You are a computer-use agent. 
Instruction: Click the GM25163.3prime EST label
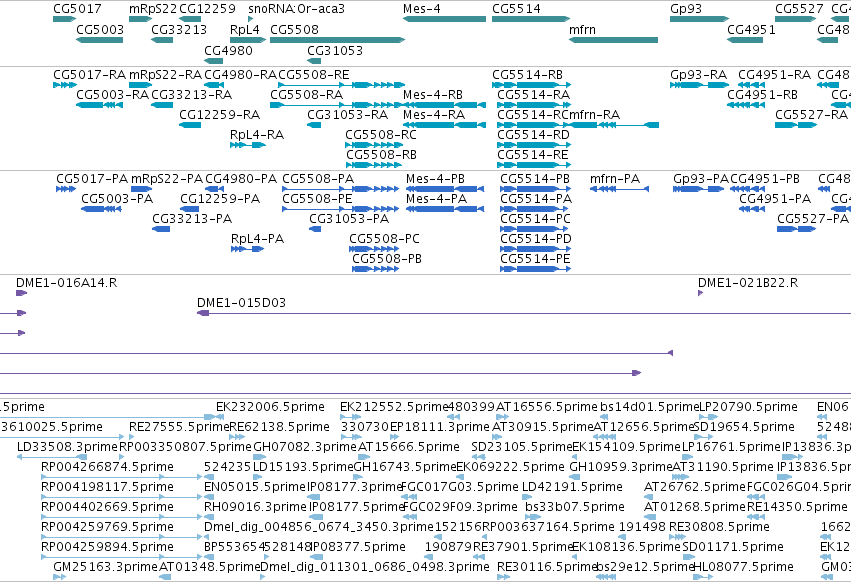pos(105,567)
